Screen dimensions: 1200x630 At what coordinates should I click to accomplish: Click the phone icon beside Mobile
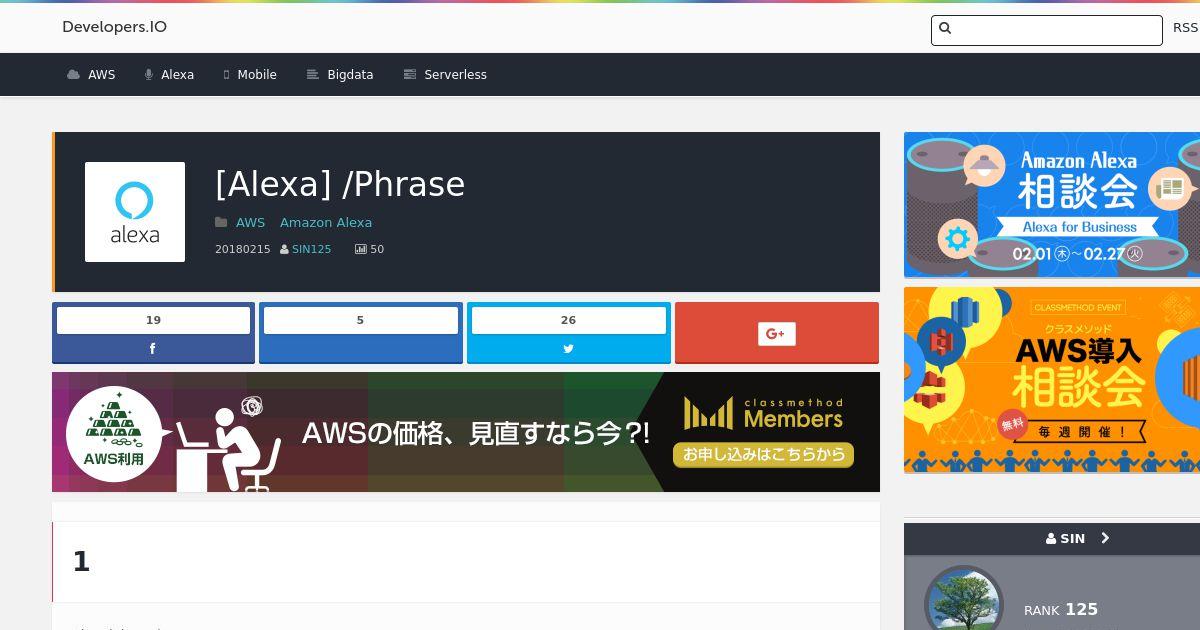[x=227, y=75]
